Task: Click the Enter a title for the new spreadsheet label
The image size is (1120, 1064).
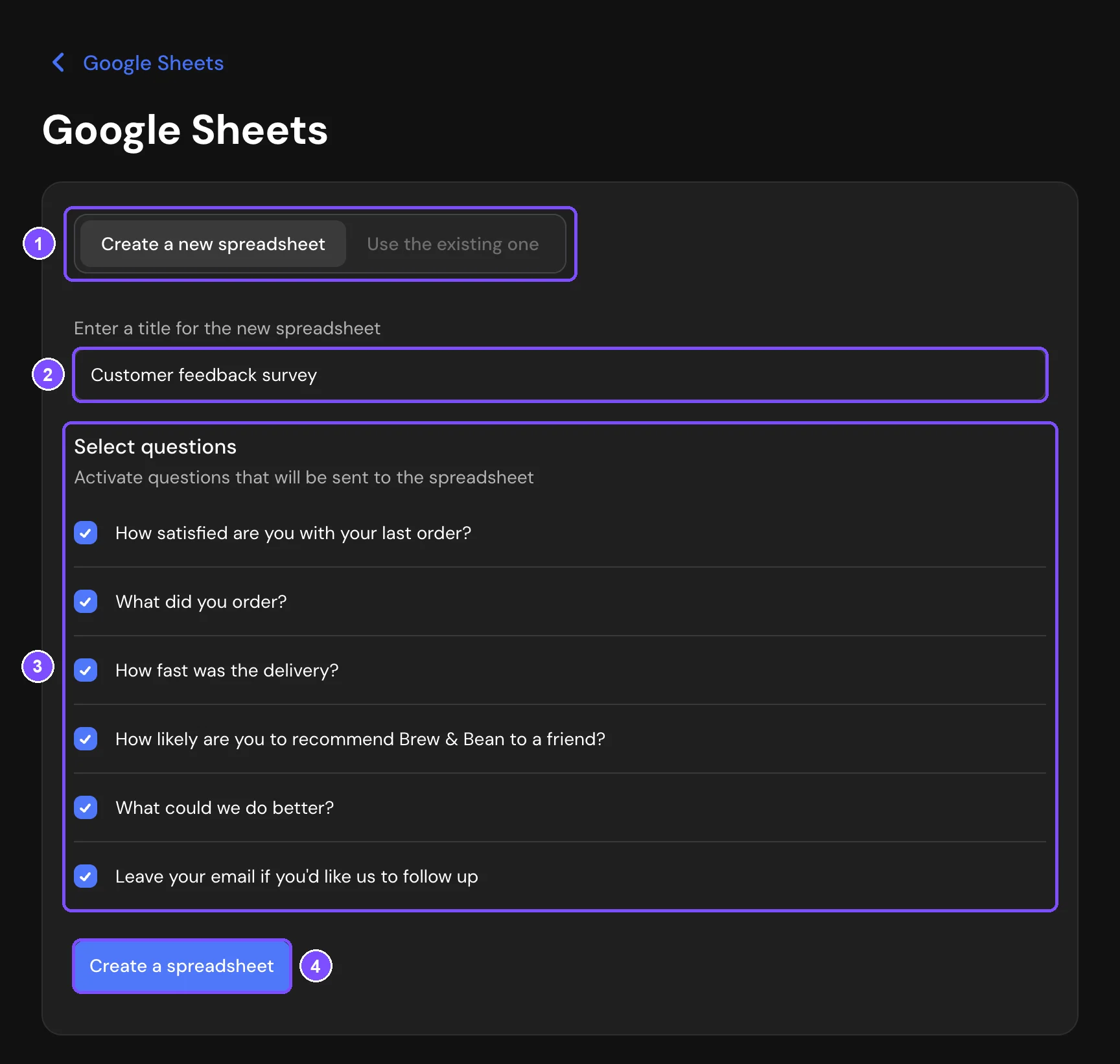Action: [227, 329]
